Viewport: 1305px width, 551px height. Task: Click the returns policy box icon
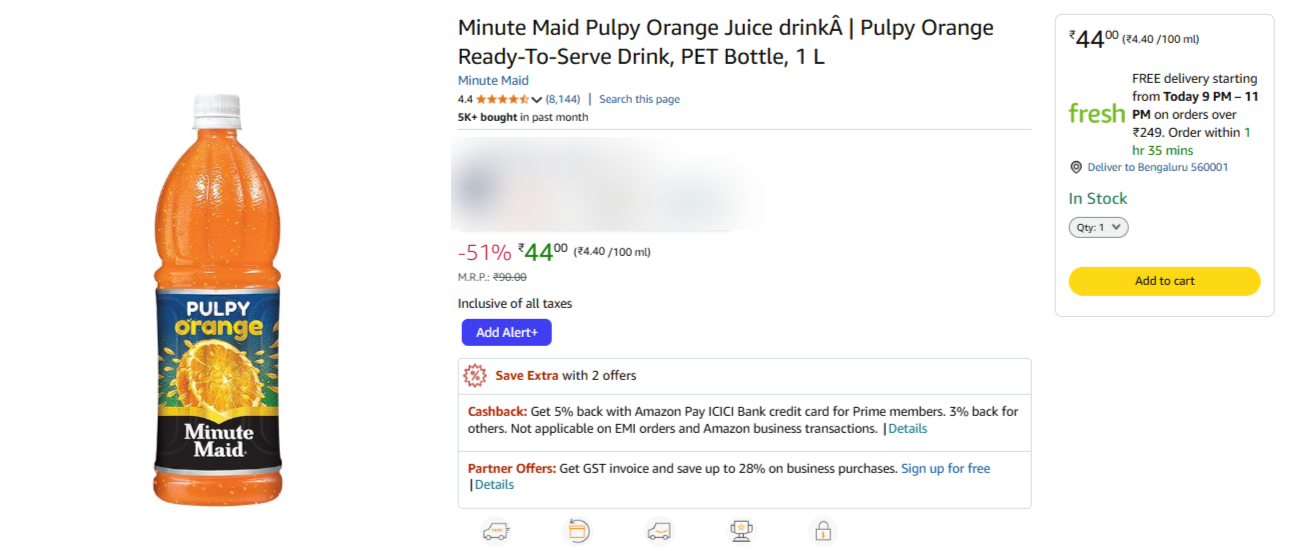point(577,531)
